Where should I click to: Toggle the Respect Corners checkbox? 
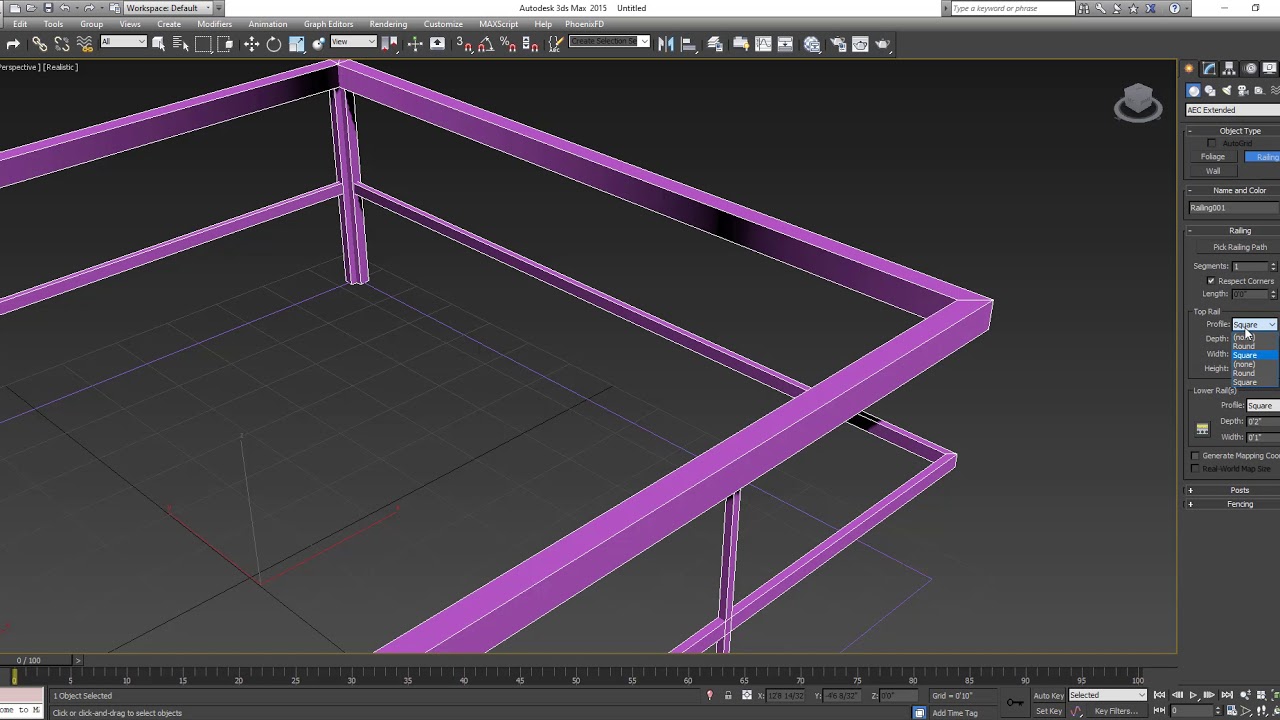pyautogui.click(x=1211, y=281)
